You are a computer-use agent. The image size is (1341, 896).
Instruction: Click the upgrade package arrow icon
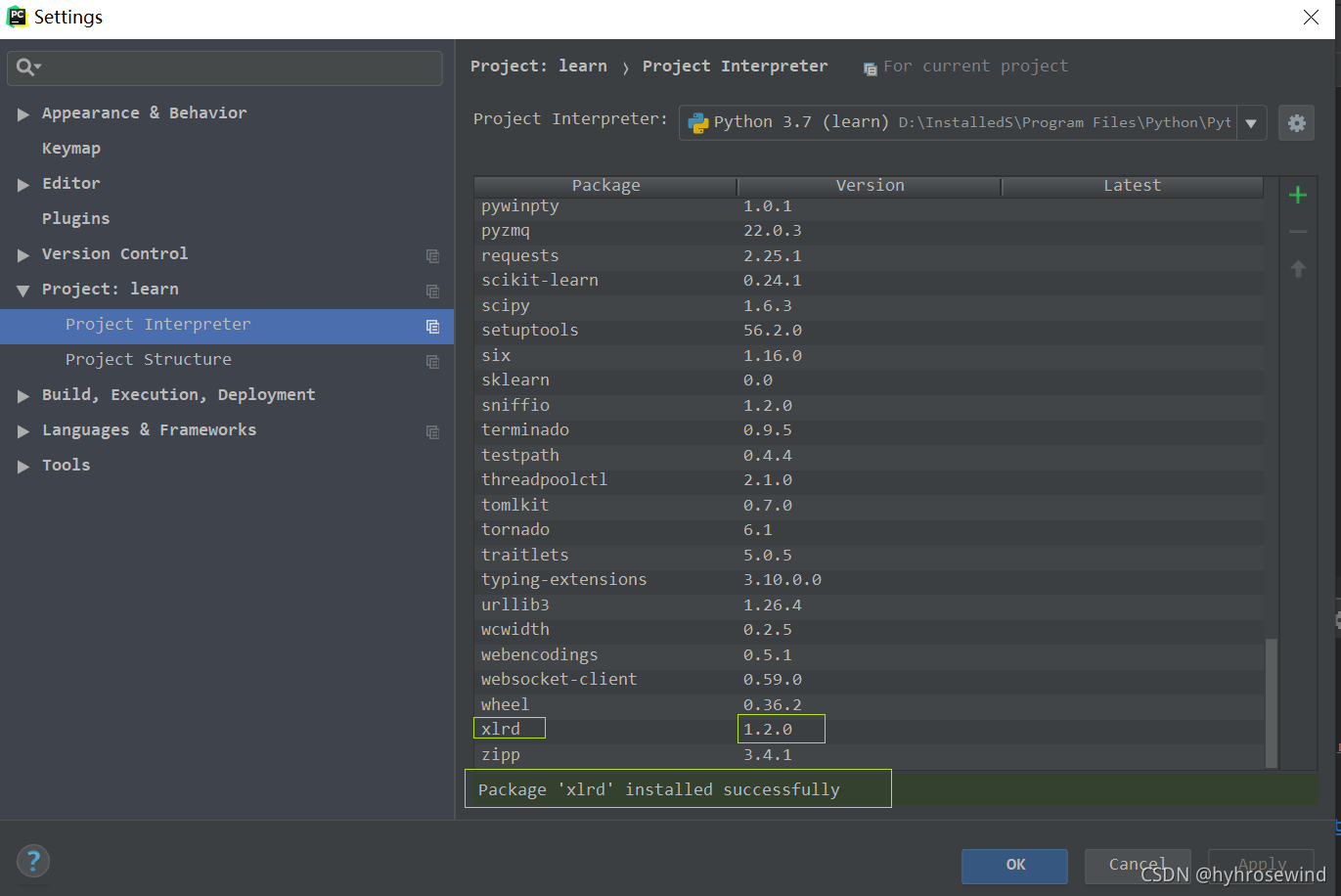point(1298,268)
